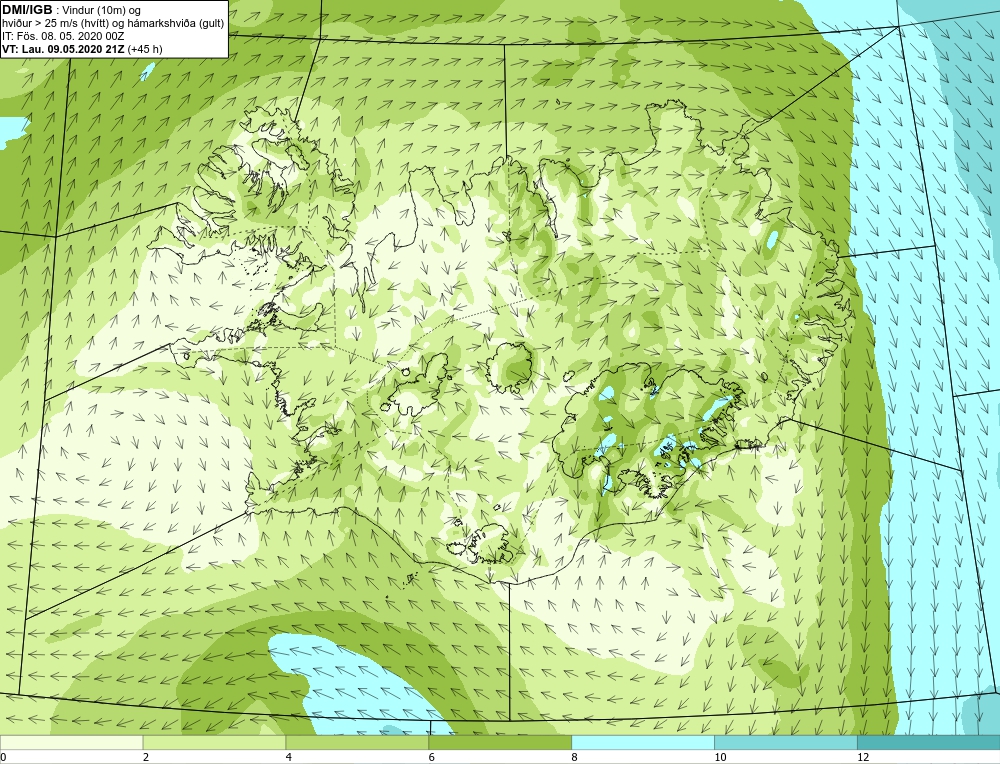Click the initial time 'IT: Fös. 08. 05. 2020 00Z'
Screen dimensions: 1000x764
(x=62, y=36)
